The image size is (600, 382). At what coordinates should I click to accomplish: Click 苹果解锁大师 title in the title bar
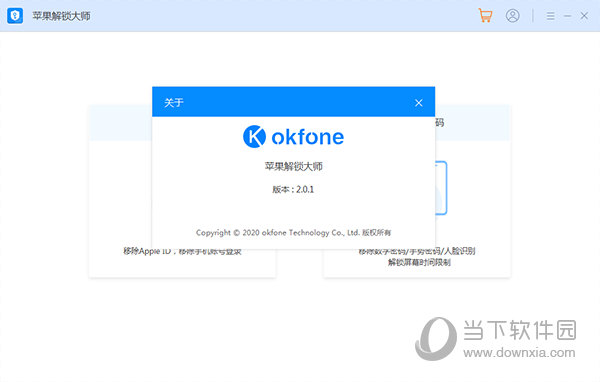coord(61,16)
